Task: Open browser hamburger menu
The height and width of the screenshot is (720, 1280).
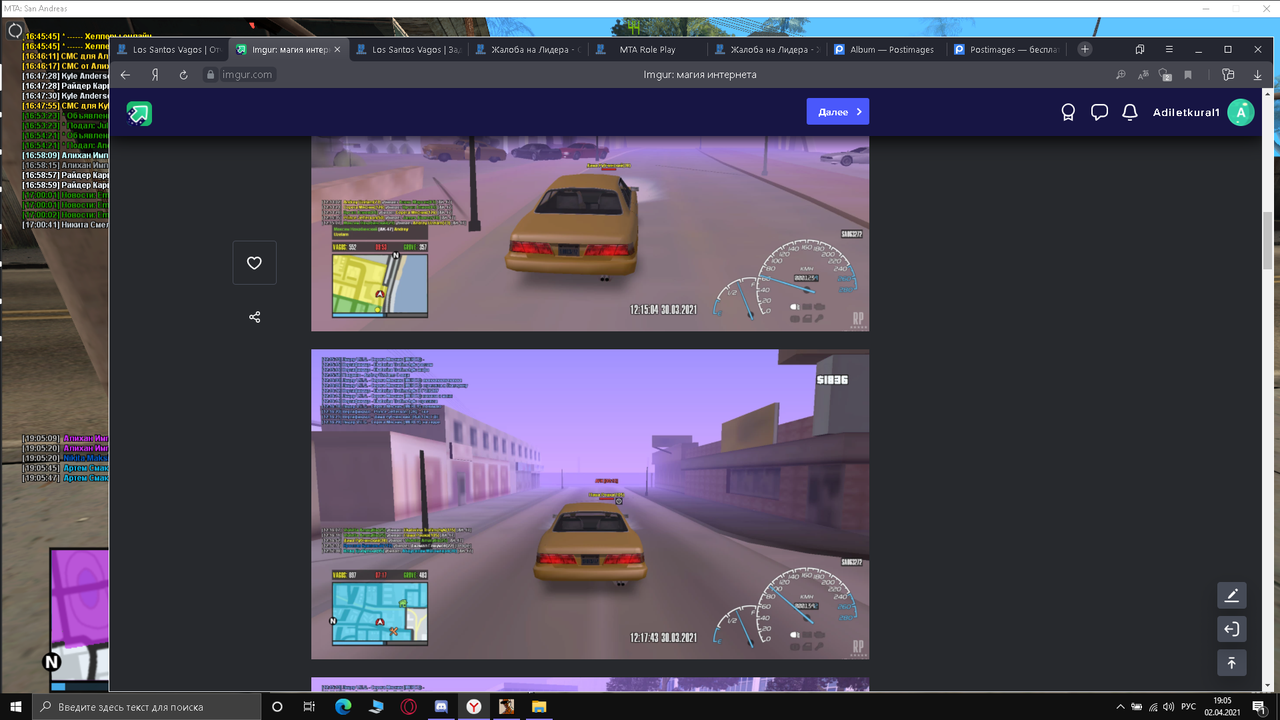Action: point(1169,49)
